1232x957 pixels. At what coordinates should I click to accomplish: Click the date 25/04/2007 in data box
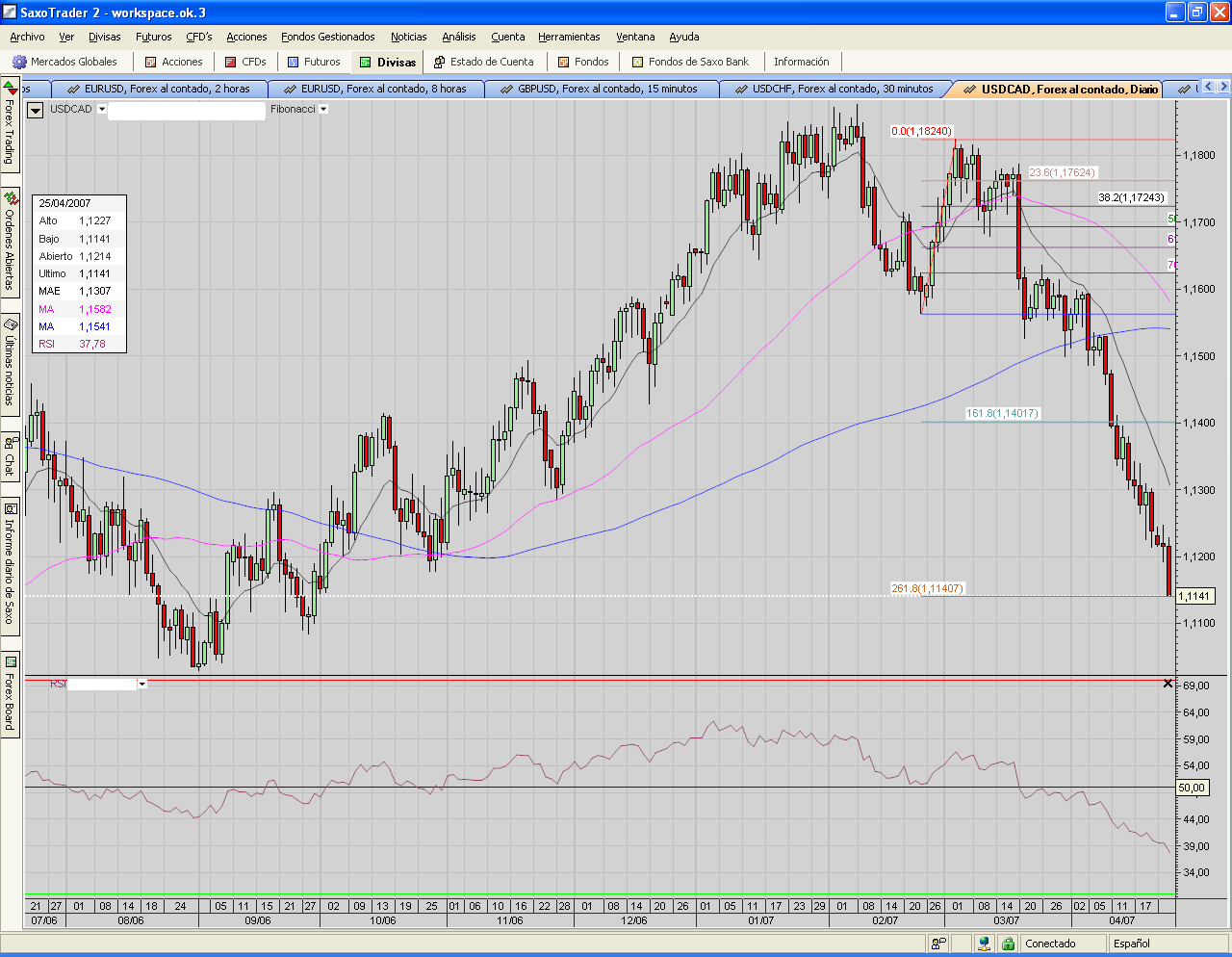pos(64,203)
